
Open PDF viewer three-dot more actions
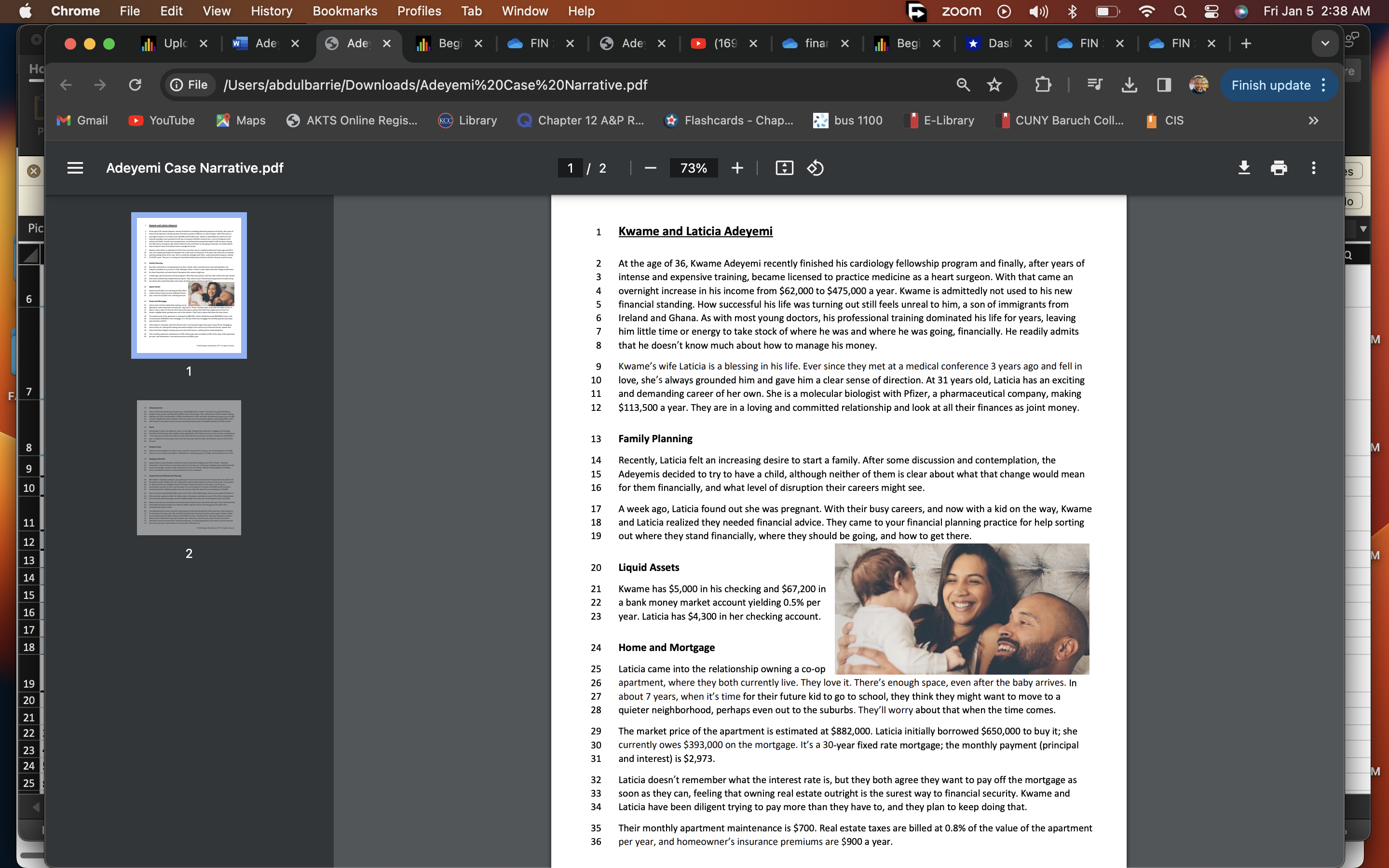(x=1313, y=168)
